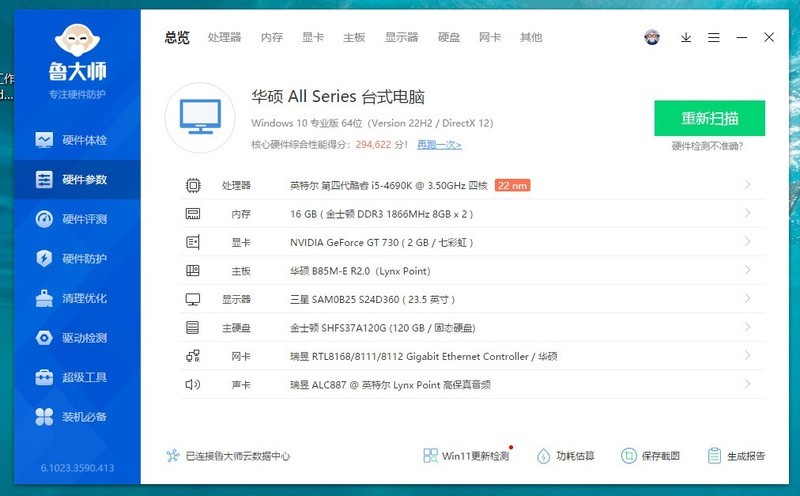
Task: Open 清理优化 broom icon
Action: tap(44, 298)
